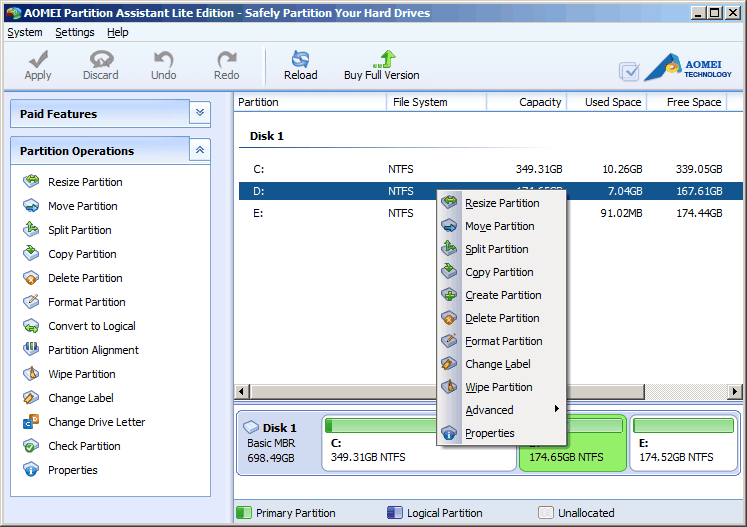
Task: Click the Apply button
Action: coord(38,65)
